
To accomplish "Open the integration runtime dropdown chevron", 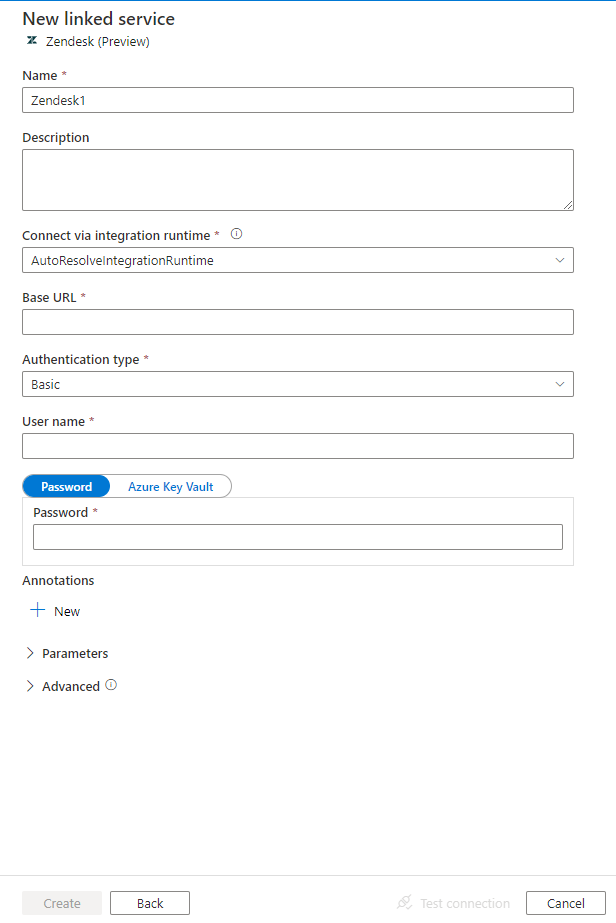I will pyautogui.click(x=561, y=259).
